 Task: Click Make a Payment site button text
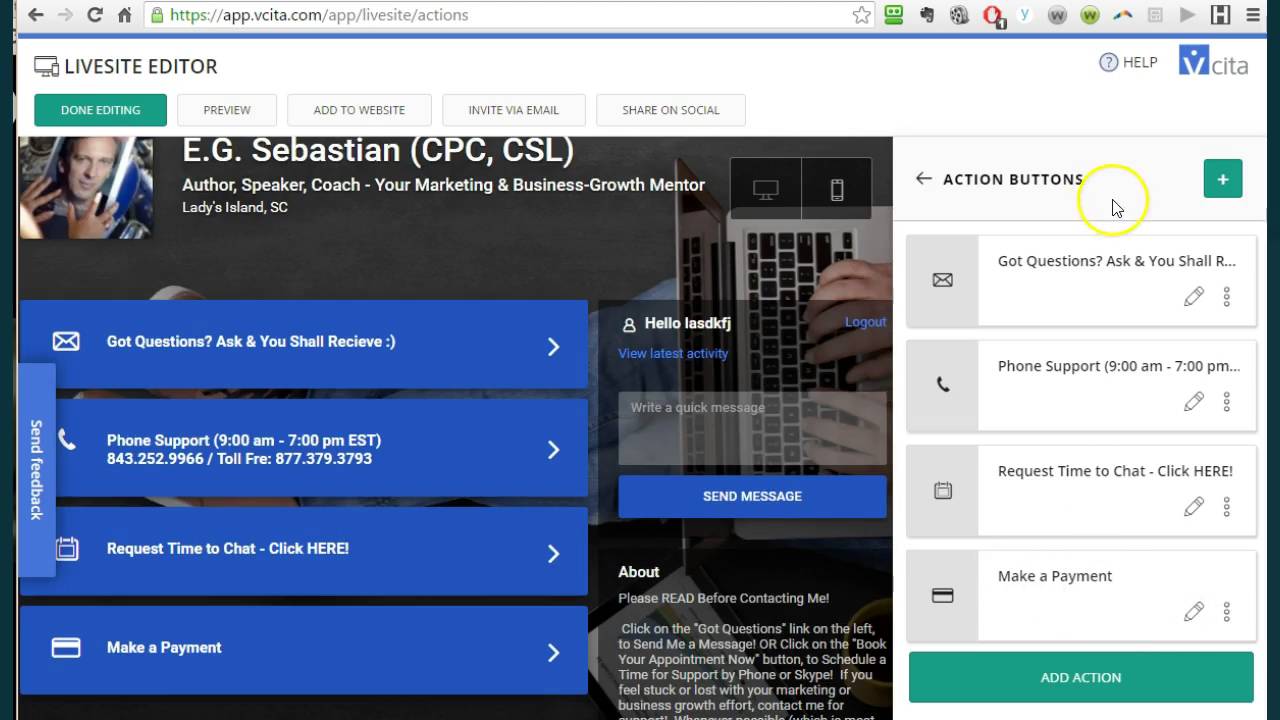click(x=164, y=647)
